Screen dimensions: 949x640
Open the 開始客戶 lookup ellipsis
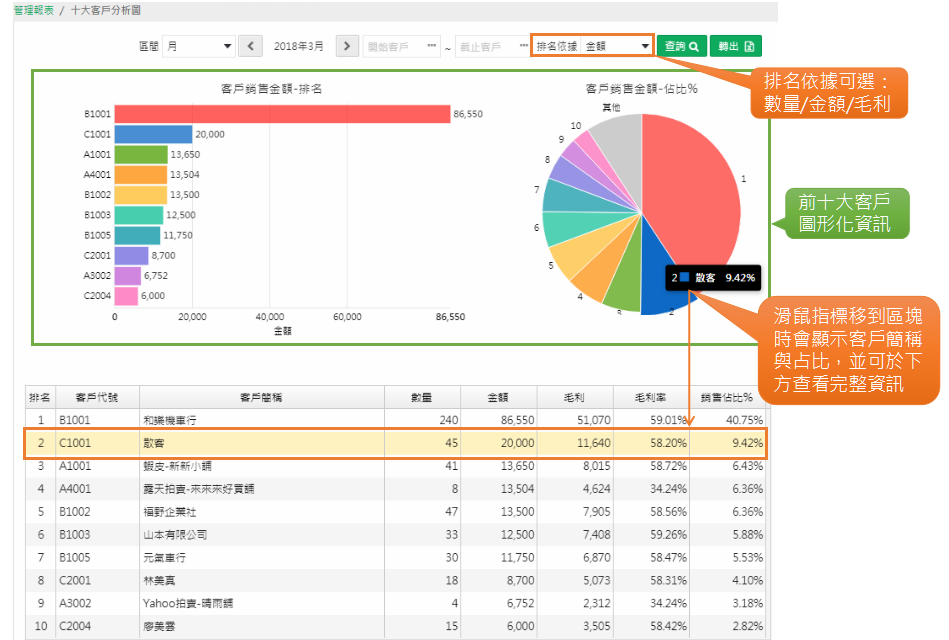[431, 46]
